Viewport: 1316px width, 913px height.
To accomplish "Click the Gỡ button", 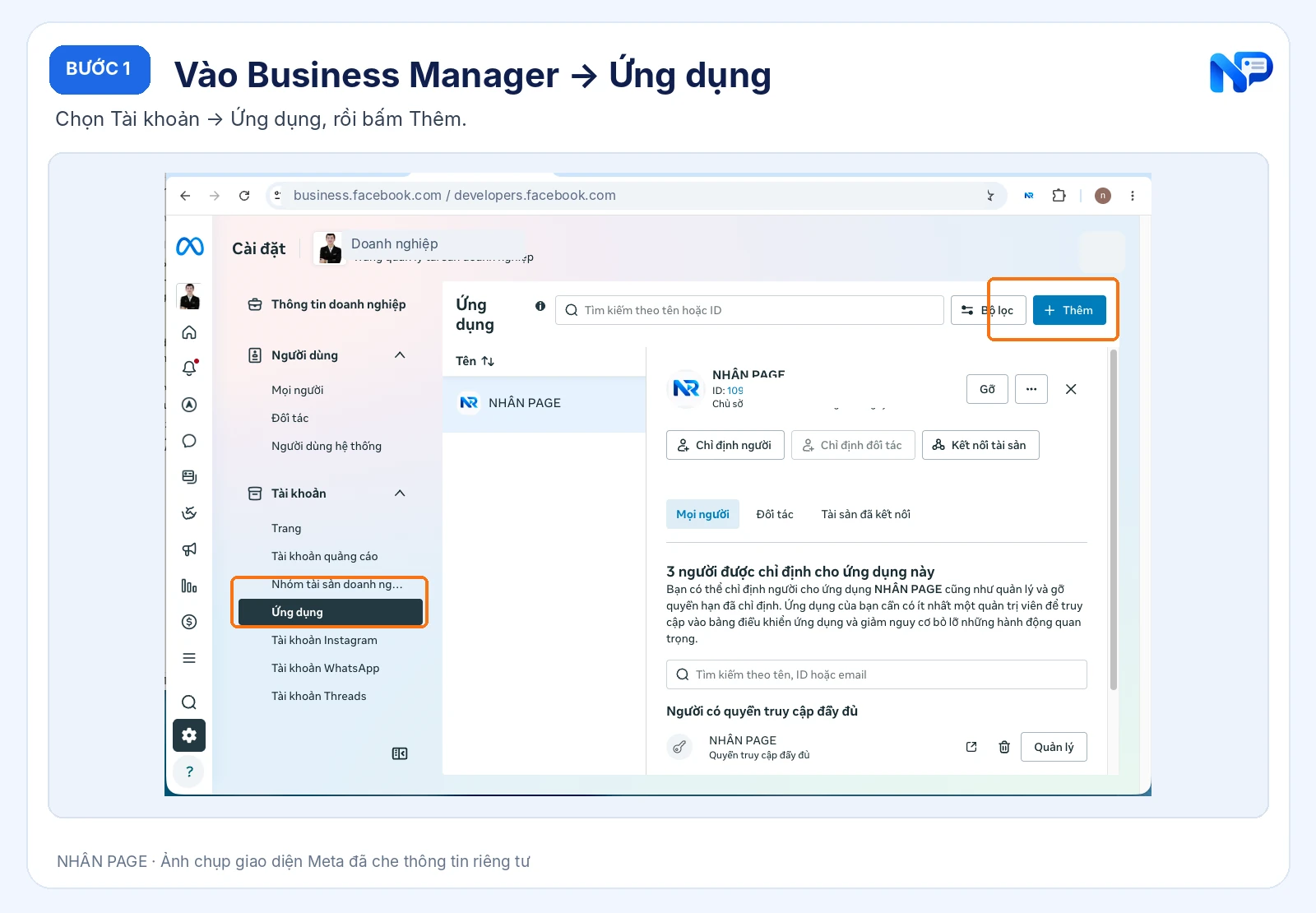I will [987, 389].
